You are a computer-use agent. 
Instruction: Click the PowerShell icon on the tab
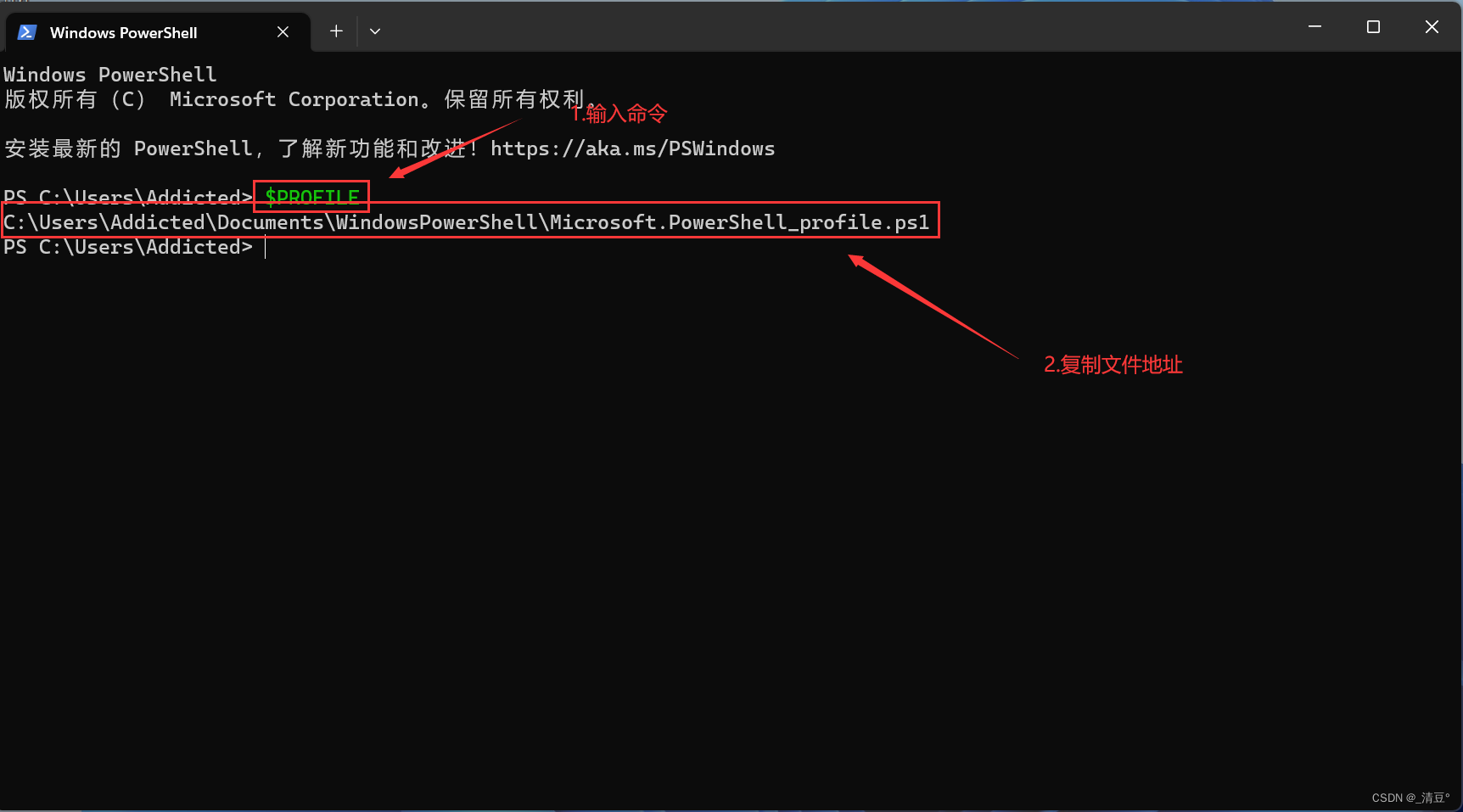pos(27,32)
